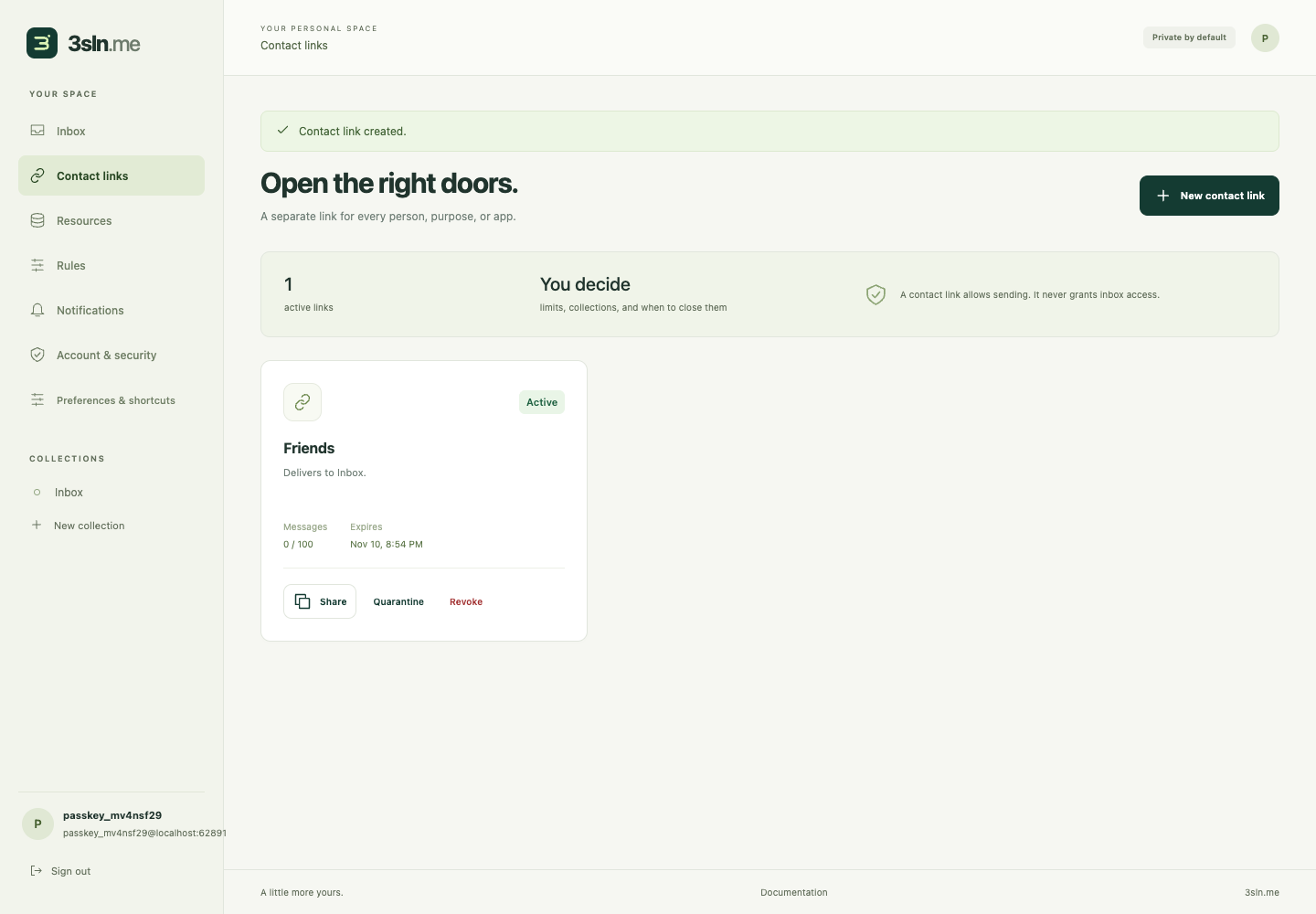Image resolution: width=1316 pixels, height=914 pixels.
Task: Click the P avatar in the top bar
Action: pyautogui.click(x=1265, y=37)
